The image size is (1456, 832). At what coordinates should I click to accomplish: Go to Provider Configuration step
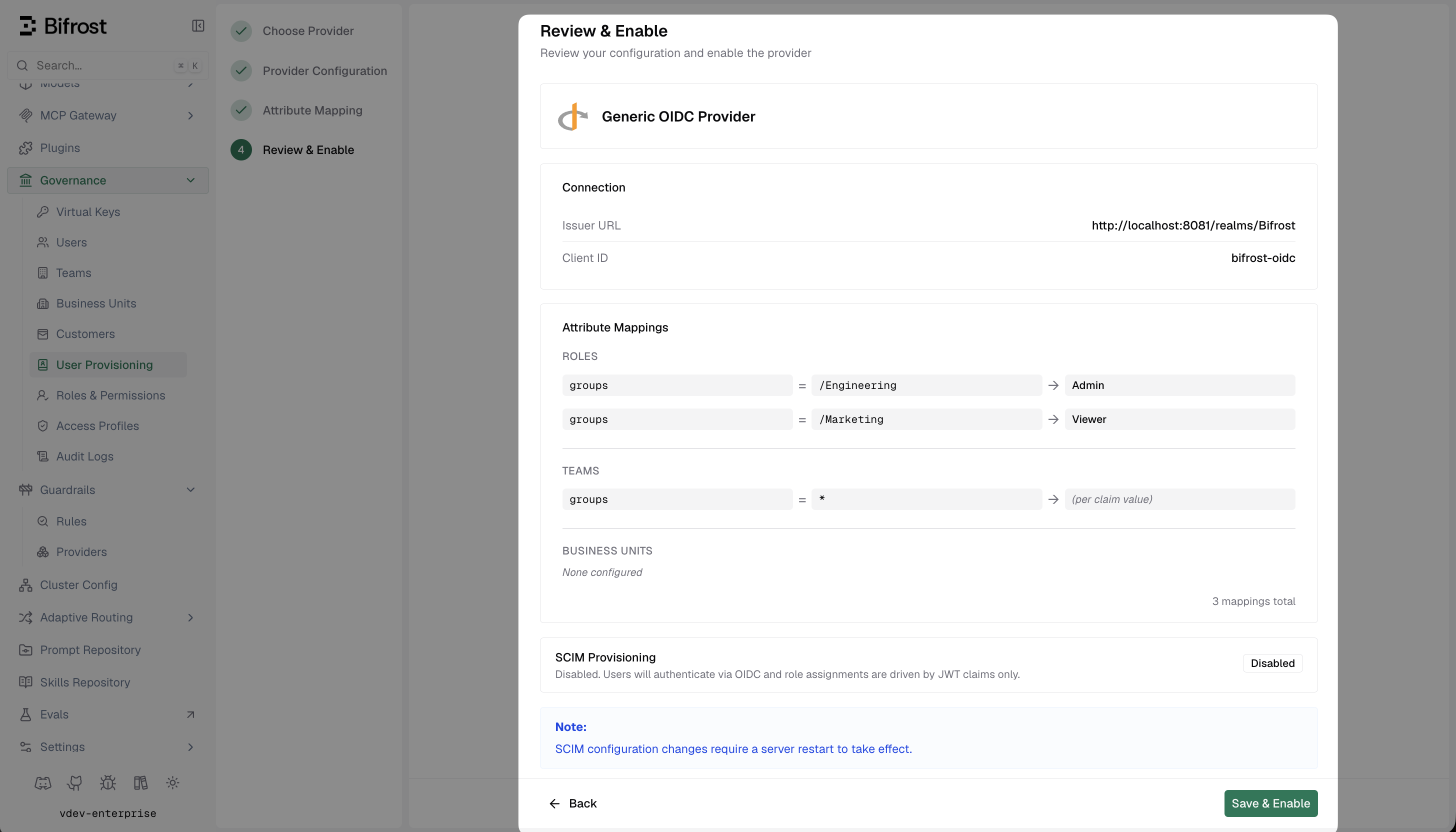pyautogui.click(x=309, y=71)
